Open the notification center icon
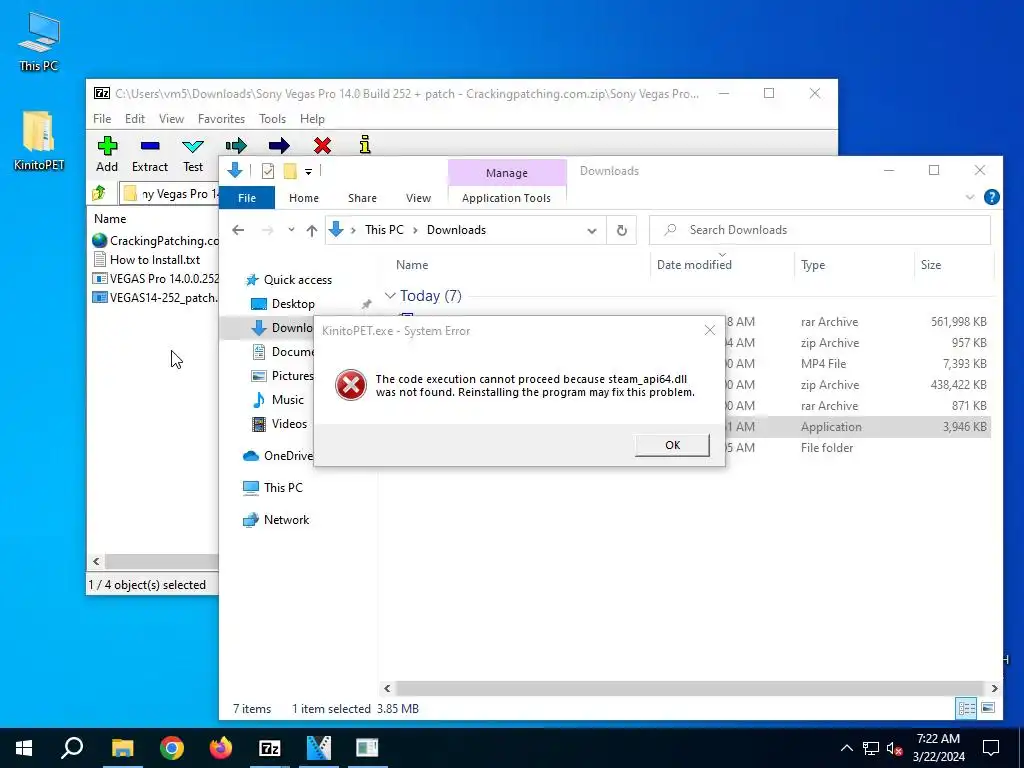The image size is (1024, 768). click(991, 748)
